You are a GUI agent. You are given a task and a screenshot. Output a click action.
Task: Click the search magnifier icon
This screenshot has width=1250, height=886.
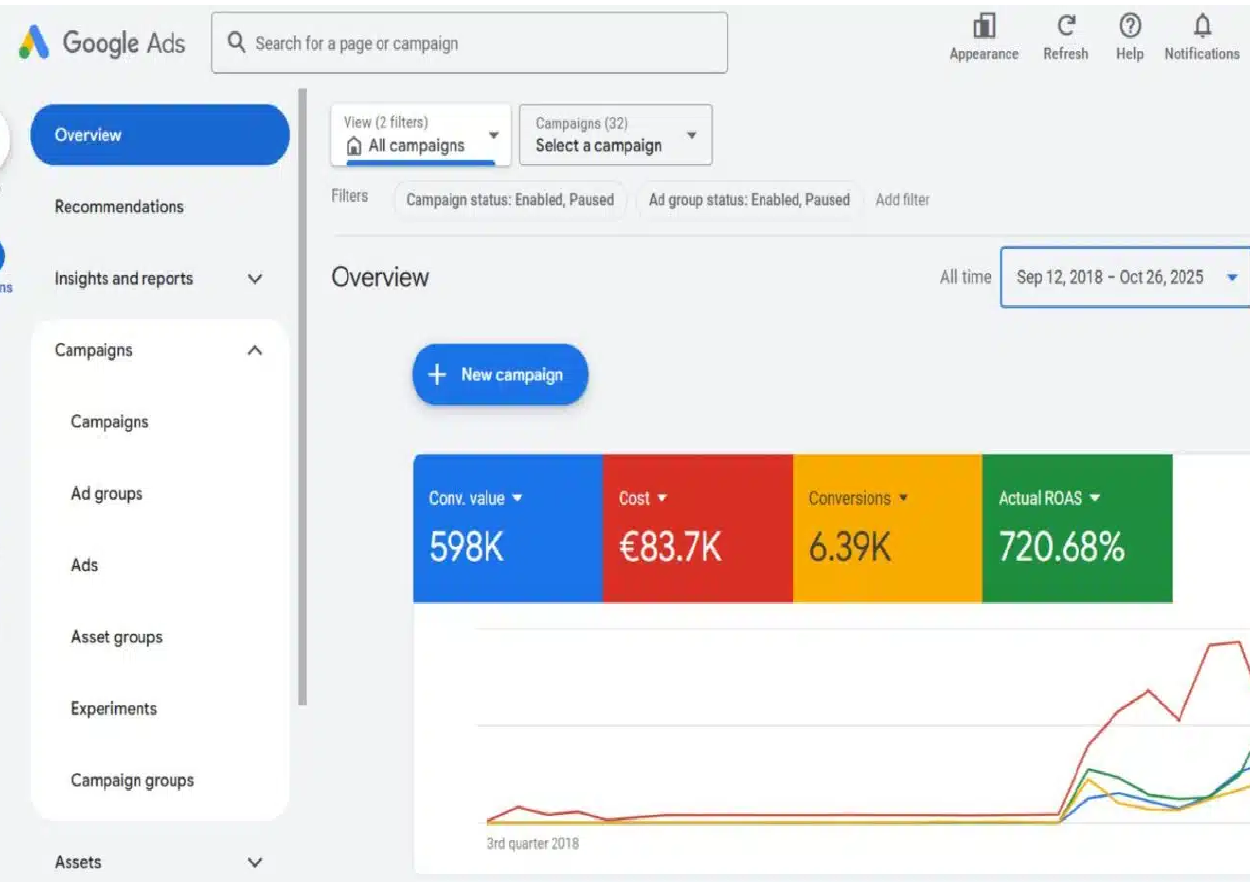tap(236, 44)
